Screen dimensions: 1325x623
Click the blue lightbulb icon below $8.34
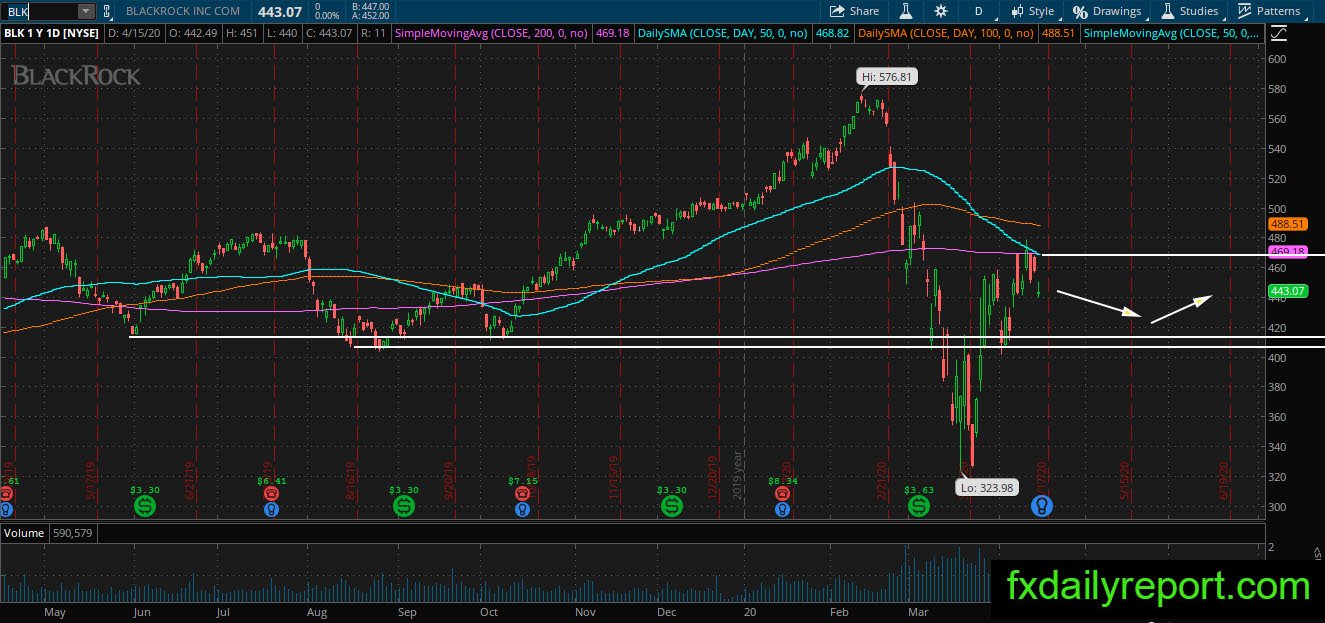782,509
